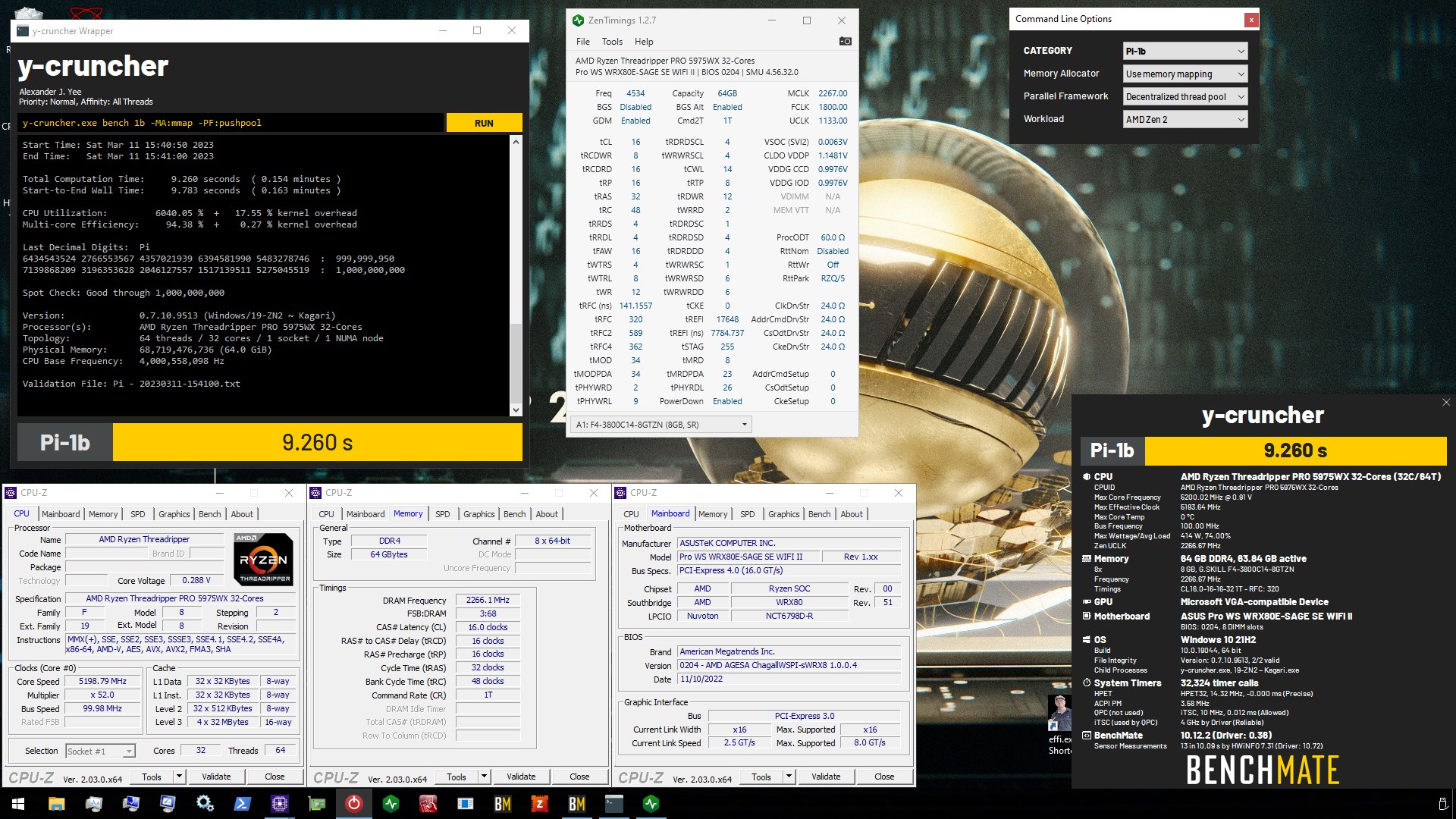Open the Workload dropdown showing AMD Zen 2
This screenshot has height=819, width=1456.
click(1185, 119)
